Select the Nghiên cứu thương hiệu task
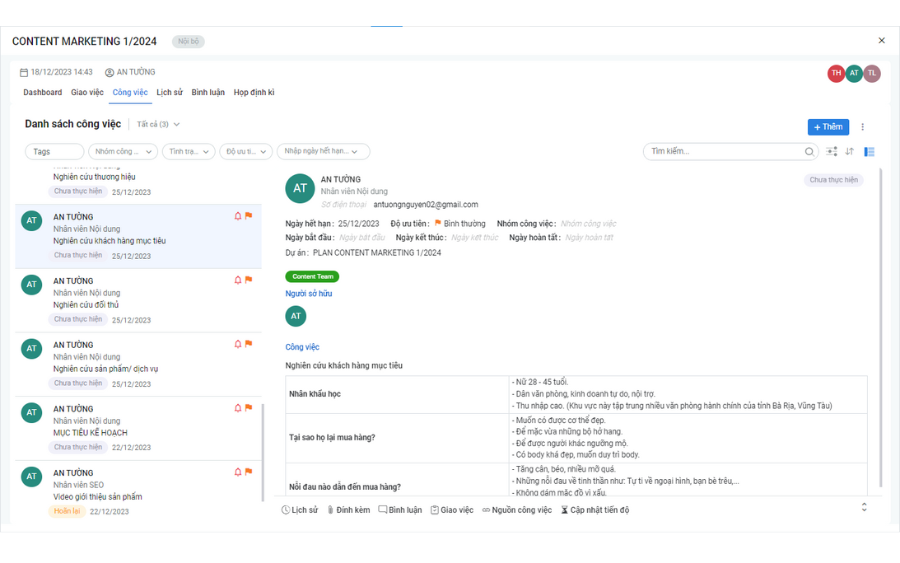900x563 pixels. click(x=138, y=184)
